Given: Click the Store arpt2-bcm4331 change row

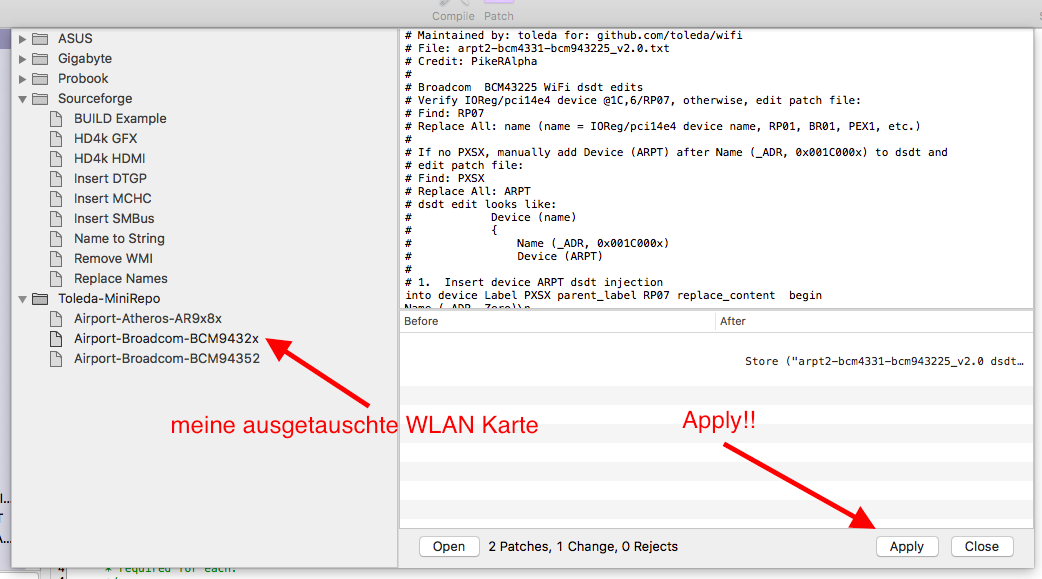Looking at the screenshot, I should pyautogui.click(x=716, y=361).
